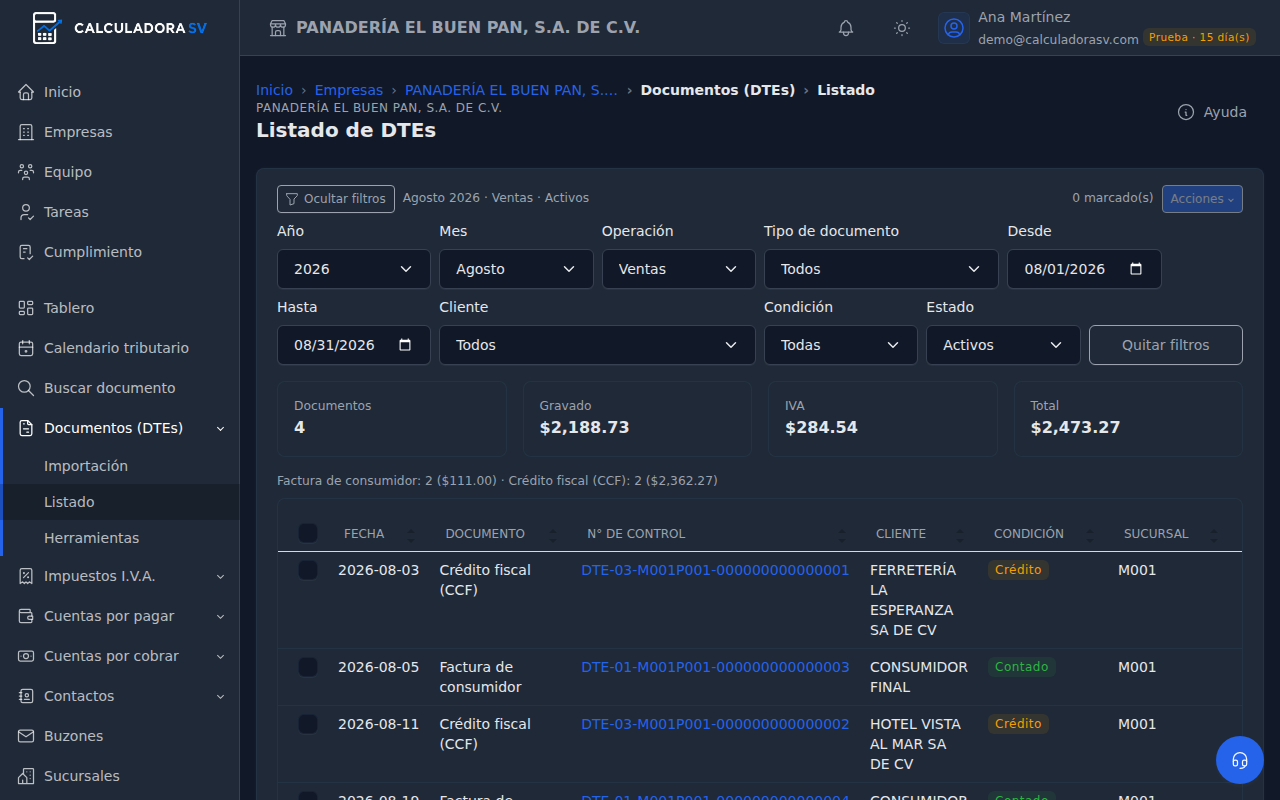This screenshot has height=800, width=1280.
Task: Open Contactos sidebar menu
Action: (x=120, y=696)
